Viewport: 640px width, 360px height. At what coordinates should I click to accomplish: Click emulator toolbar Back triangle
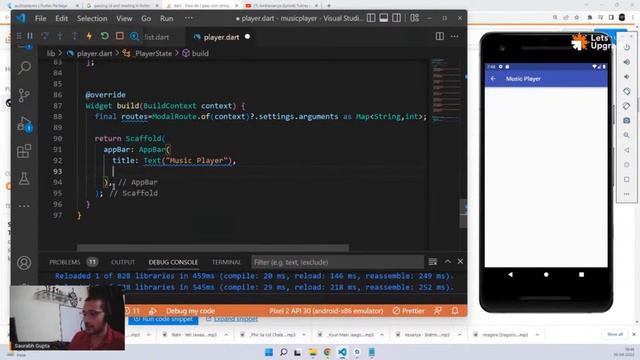point(627,150)
